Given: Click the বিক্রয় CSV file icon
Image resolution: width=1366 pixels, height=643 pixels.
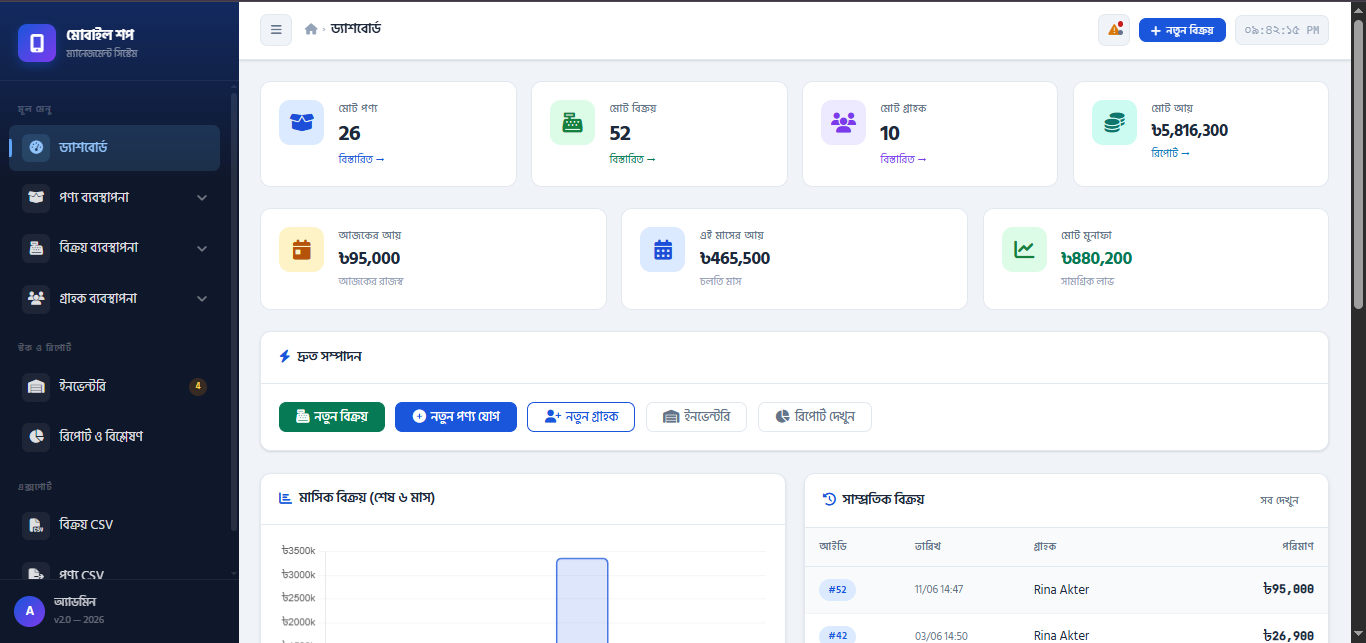Looking at the screenshot, I should coord(36,524).
